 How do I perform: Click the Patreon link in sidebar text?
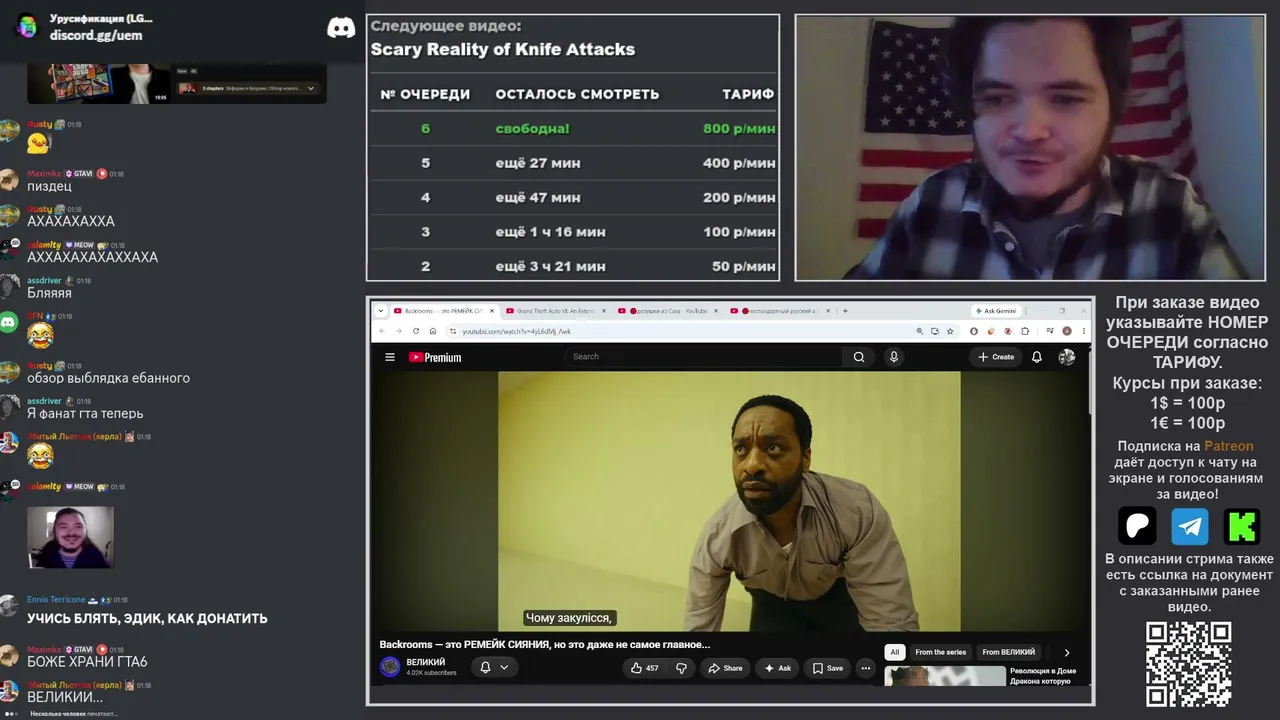click(1228, 446)
